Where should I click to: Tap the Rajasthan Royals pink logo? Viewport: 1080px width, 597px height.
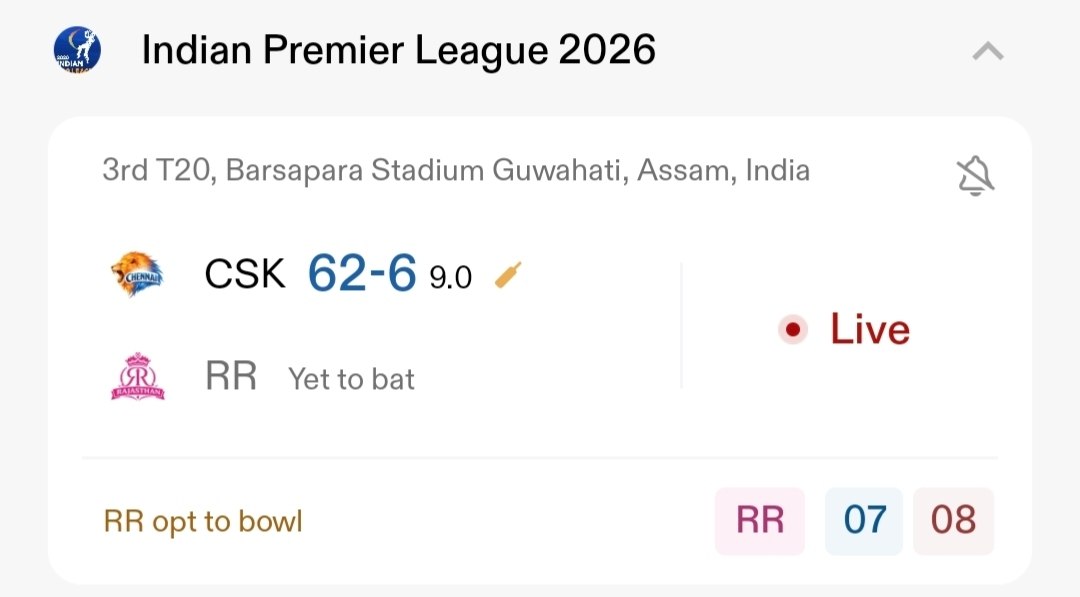click(x=137, y=377)
